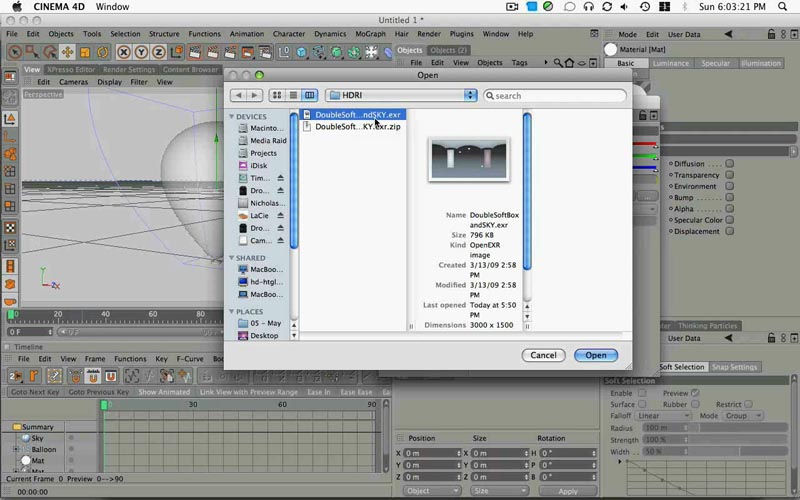
Task: Collapse the DEVICES sidebar section
Action: (x=232, y=116)
